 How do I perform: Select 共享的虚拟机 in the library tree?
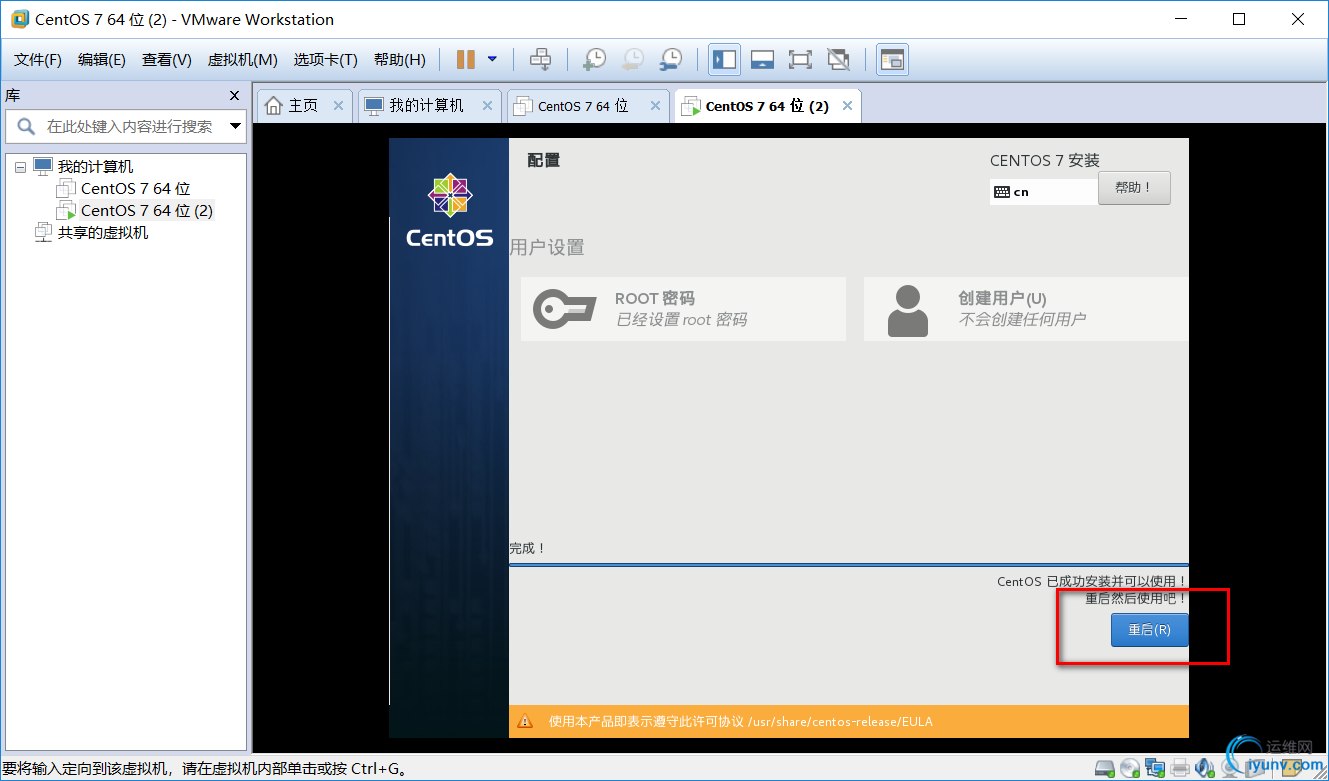(103, 233)
